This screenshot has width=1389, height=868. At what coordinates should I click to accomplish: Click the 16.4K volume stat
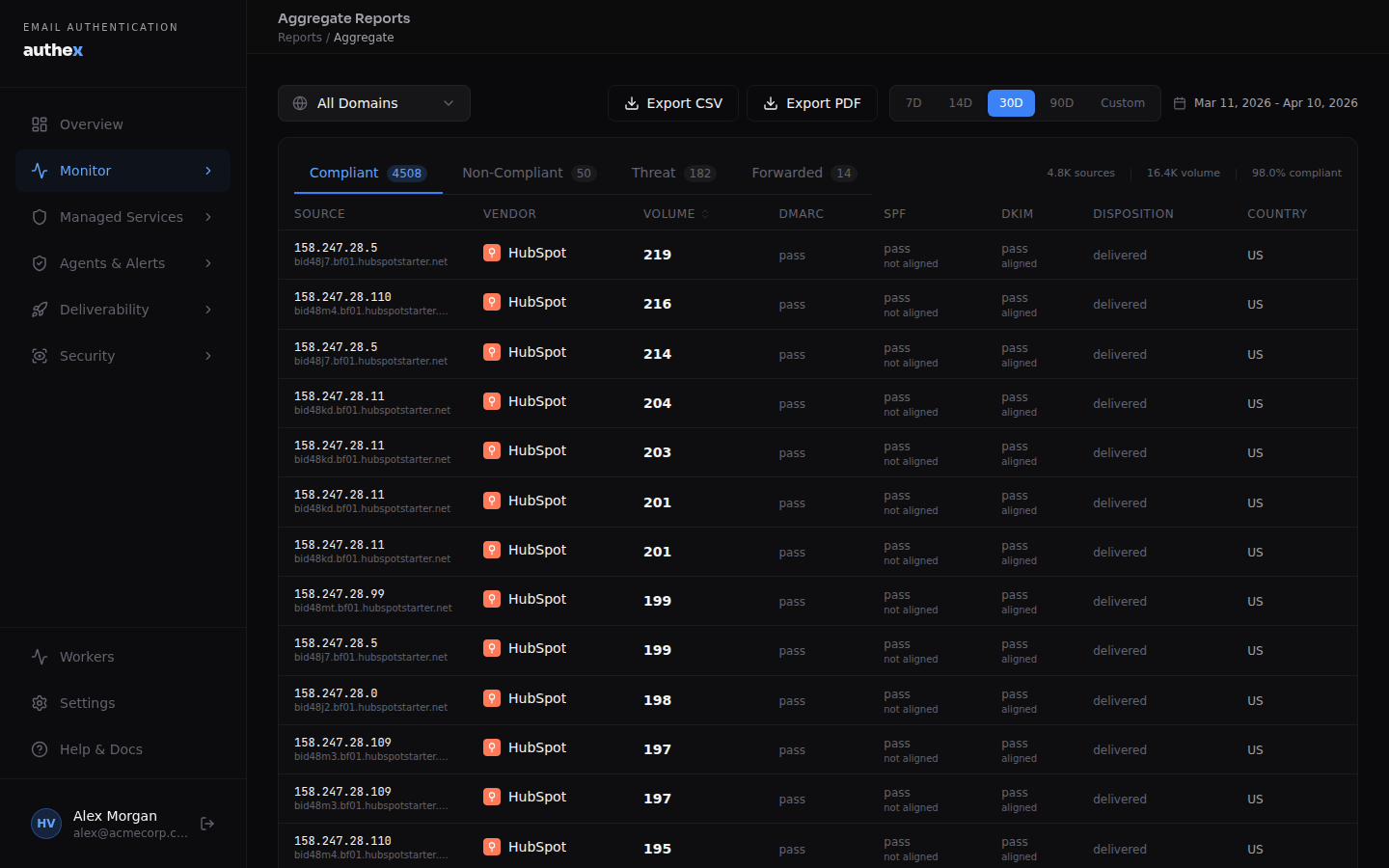[x=1184, y=174]
